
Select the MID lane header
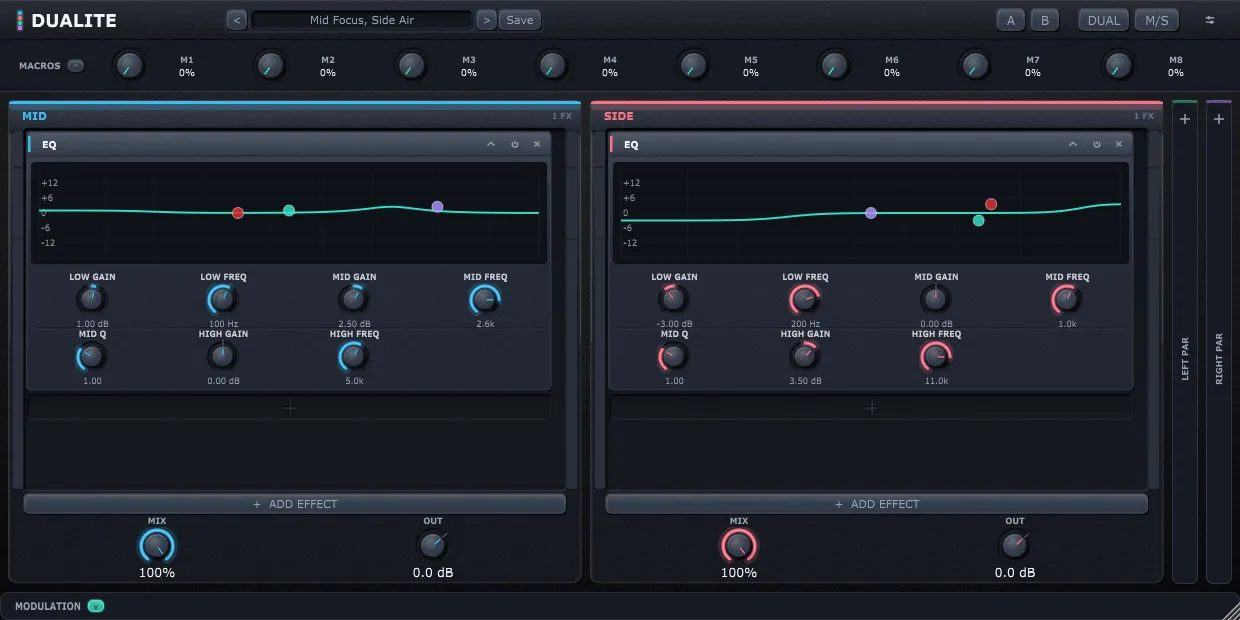point(295,116)
